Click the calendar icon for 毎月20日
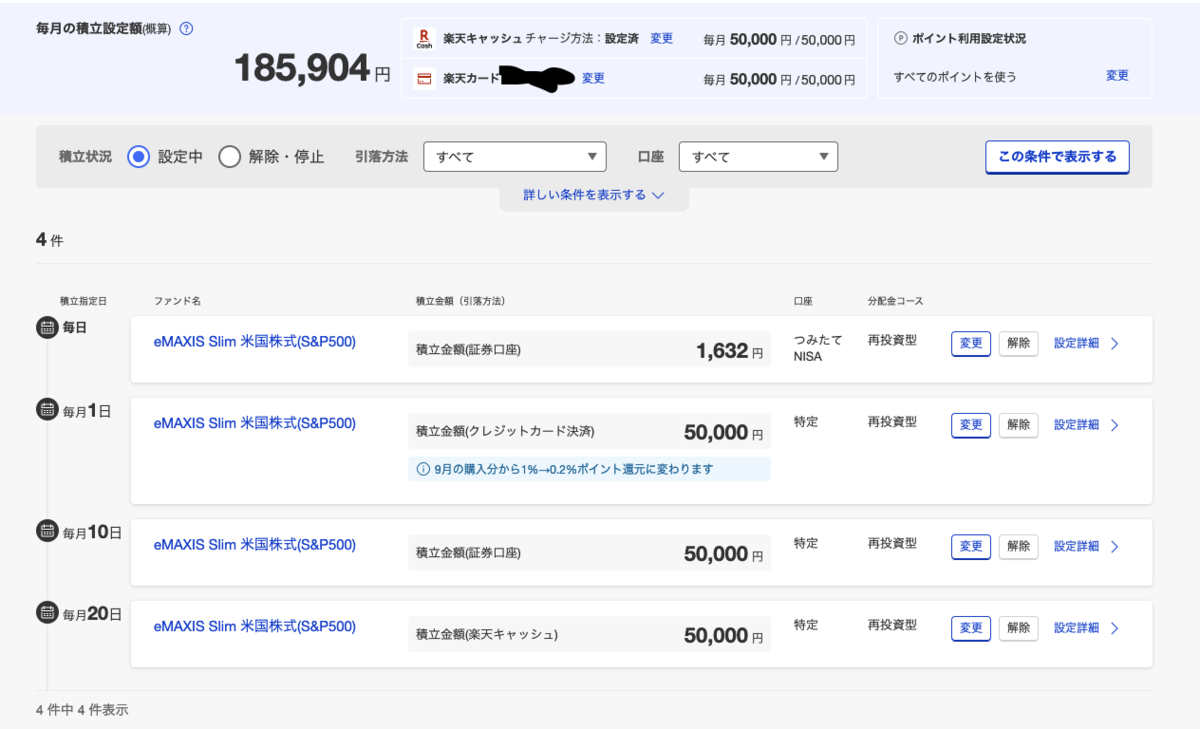The height and width of the screenshot is (729, 1200). (47, 612)
